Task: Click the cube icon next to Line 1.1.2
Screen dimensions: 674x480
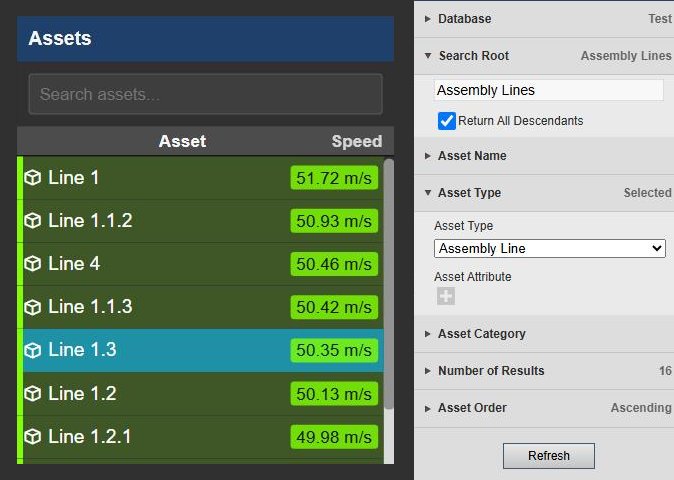Action: 33,221
